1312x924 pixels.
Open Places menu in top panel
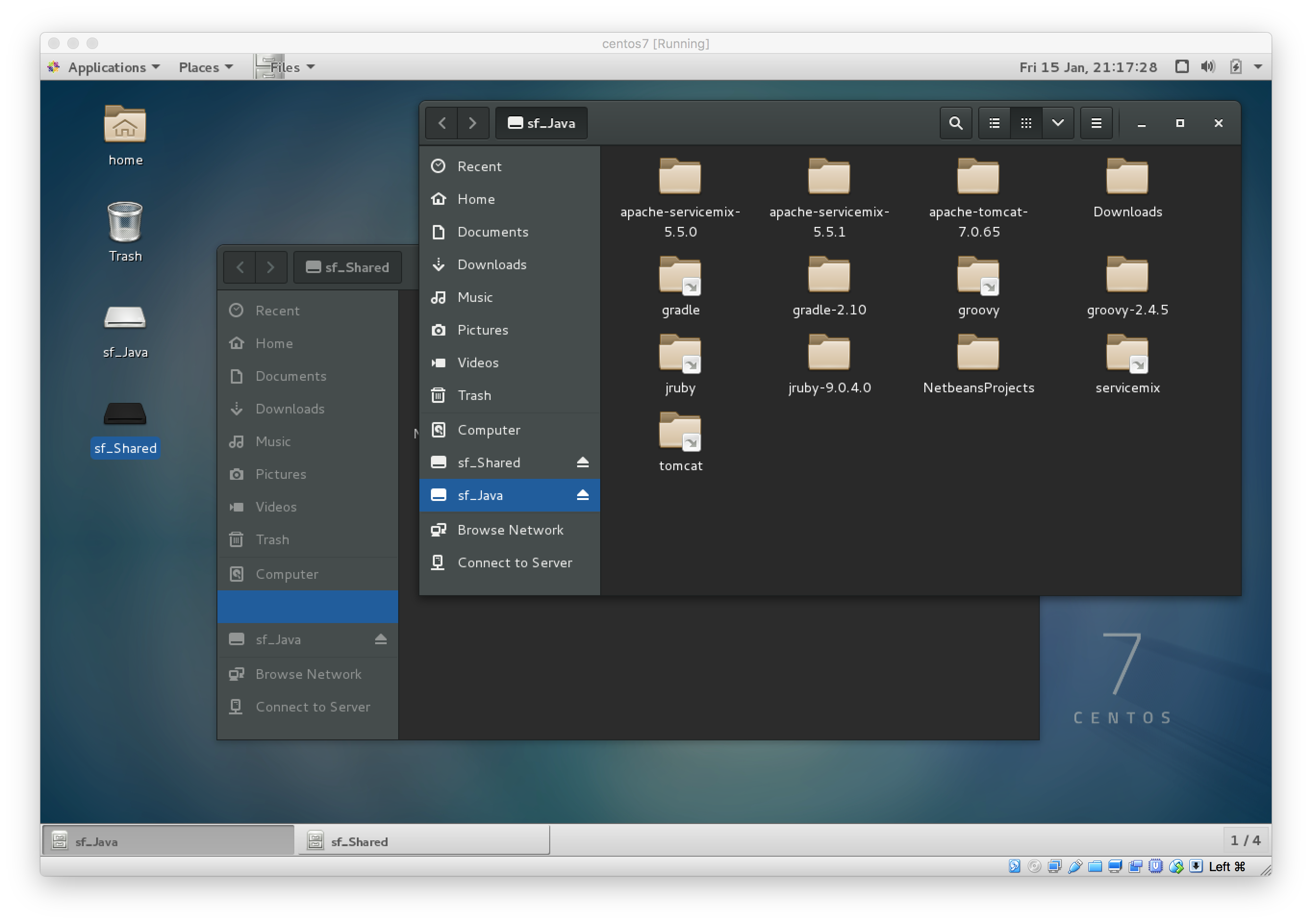point(206,67)
